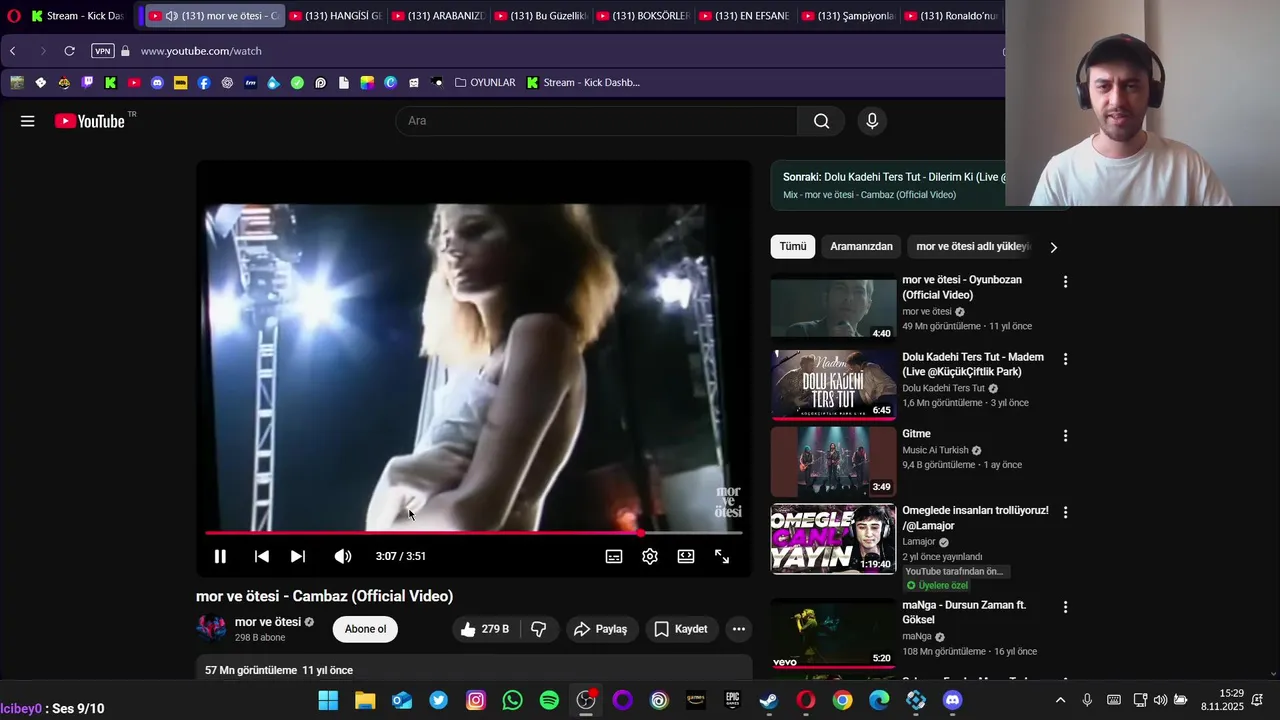Go back in browser history
Screen dimensions: 1280x720
(13, 51)
